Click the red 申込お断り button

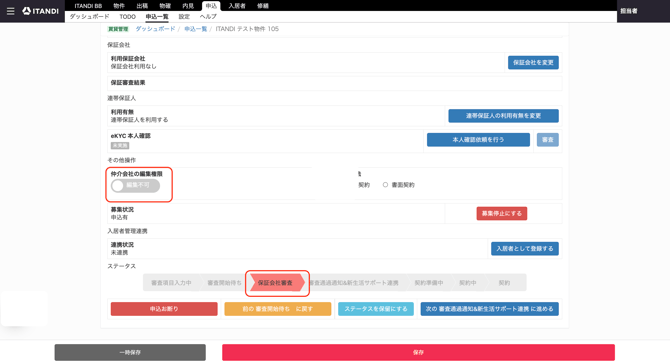(164, 309)
